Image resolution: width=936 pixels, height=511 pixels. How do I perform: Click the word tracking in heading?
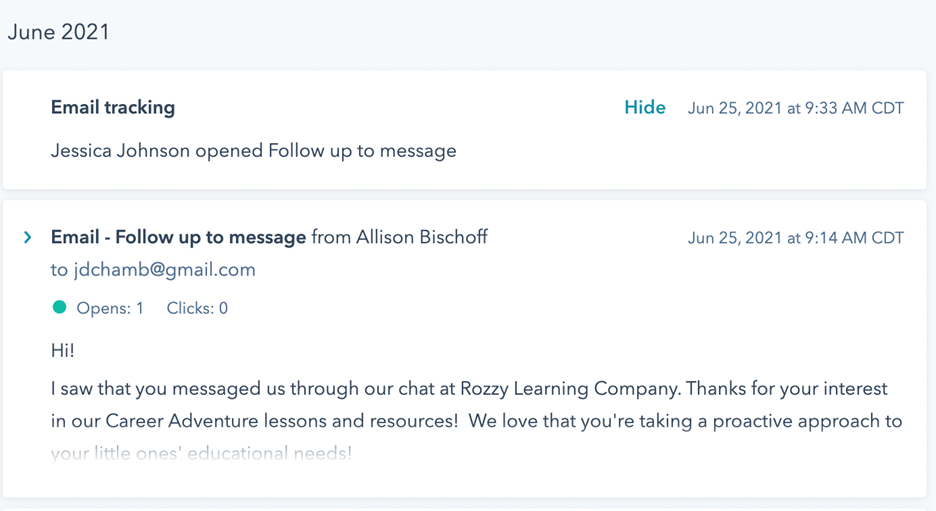click(140, 107)
